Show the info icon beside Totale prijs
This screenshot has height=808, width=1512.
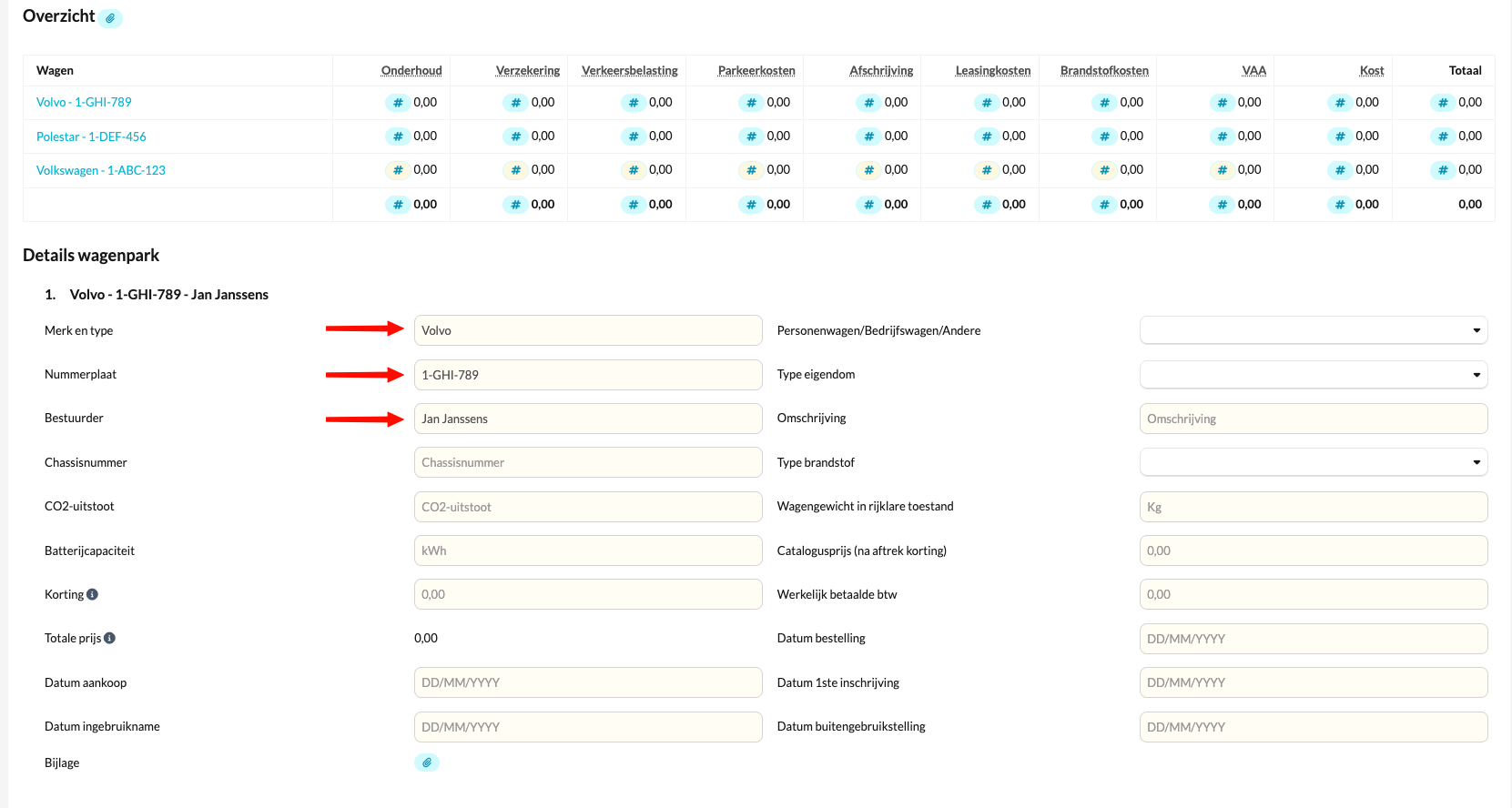coord(109,638)
